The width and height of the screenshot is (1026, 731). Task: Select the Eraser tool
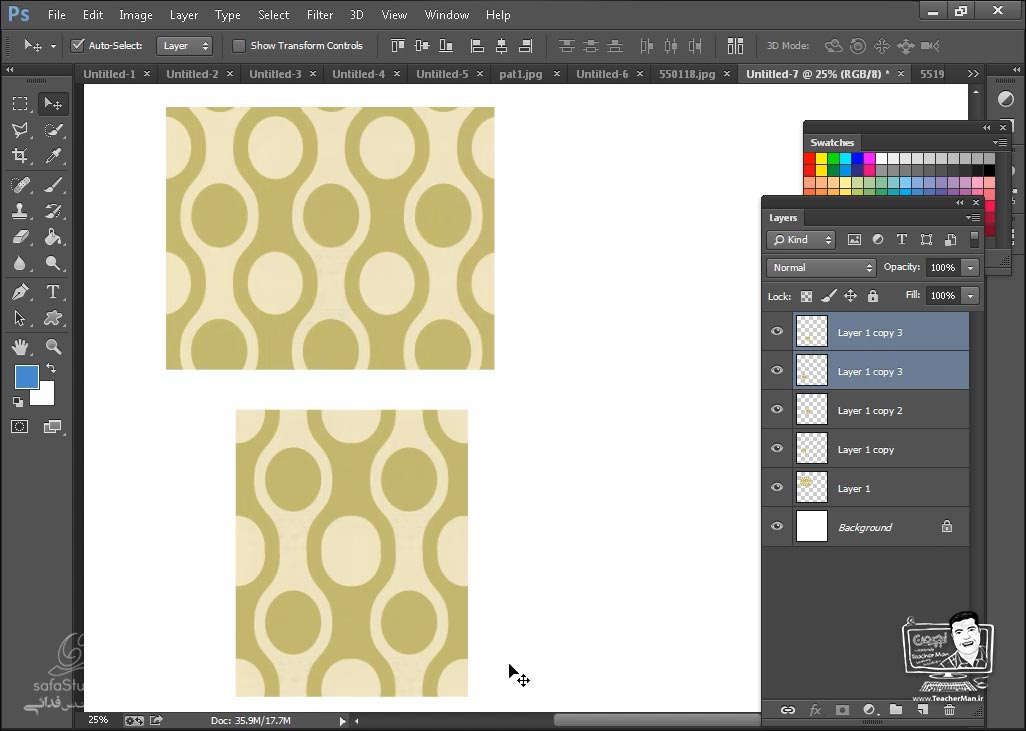pos(20,237)
